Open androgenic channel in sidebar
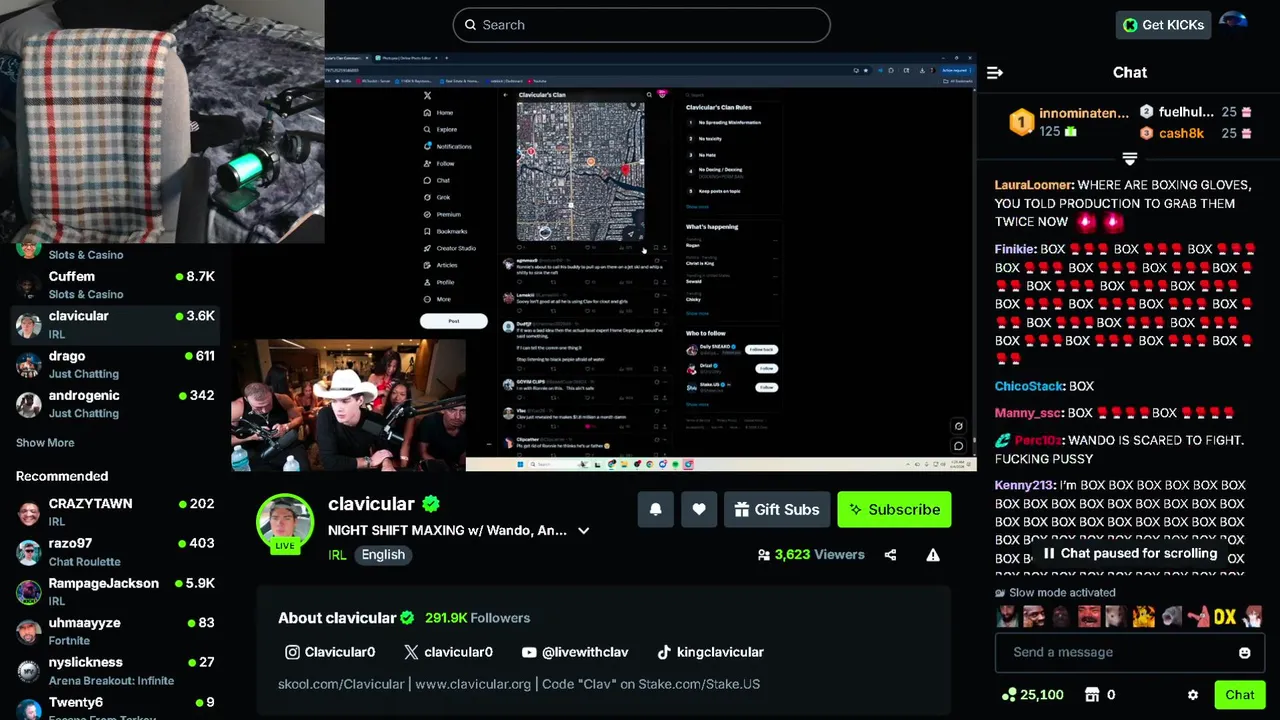Screen dimensions: 1280x720 click(116, 403)
